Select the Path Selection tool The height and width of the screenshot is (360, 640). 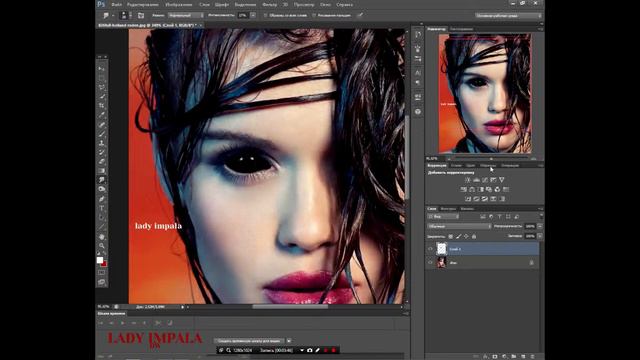tap(102, 218)
